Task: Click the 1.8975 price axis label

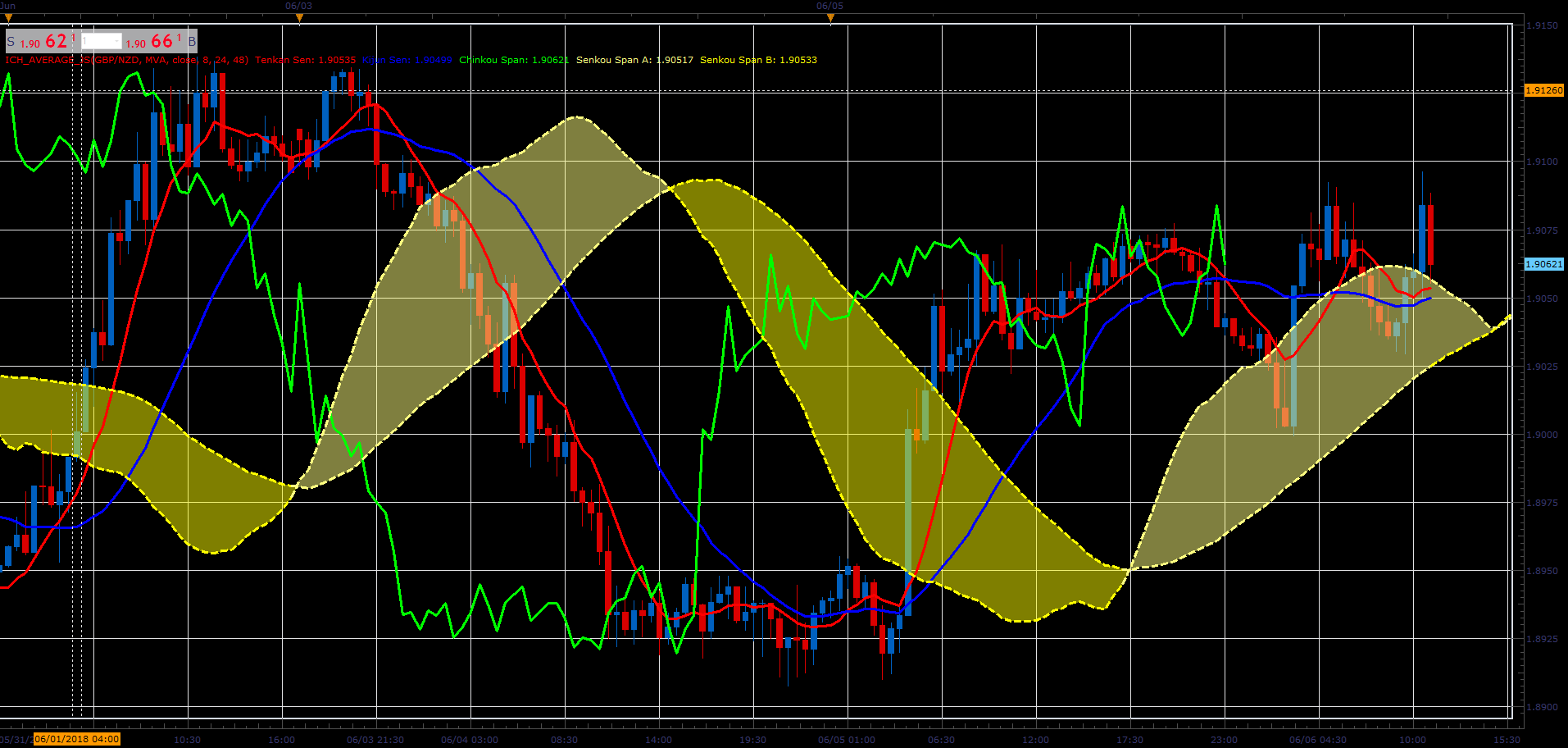Action: 1542,503
